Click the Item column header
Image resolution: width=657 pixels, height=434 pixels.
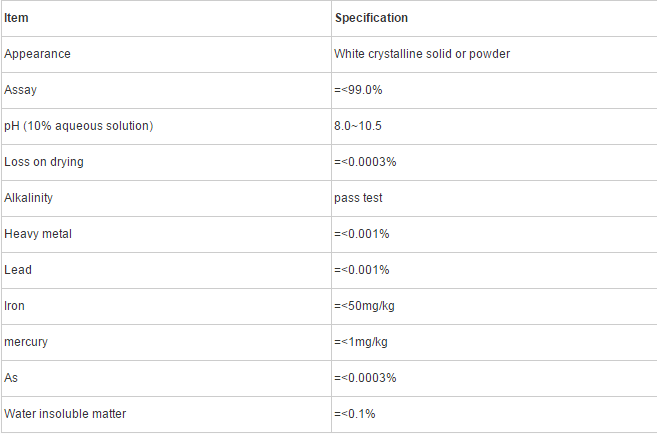click(16, 18)
